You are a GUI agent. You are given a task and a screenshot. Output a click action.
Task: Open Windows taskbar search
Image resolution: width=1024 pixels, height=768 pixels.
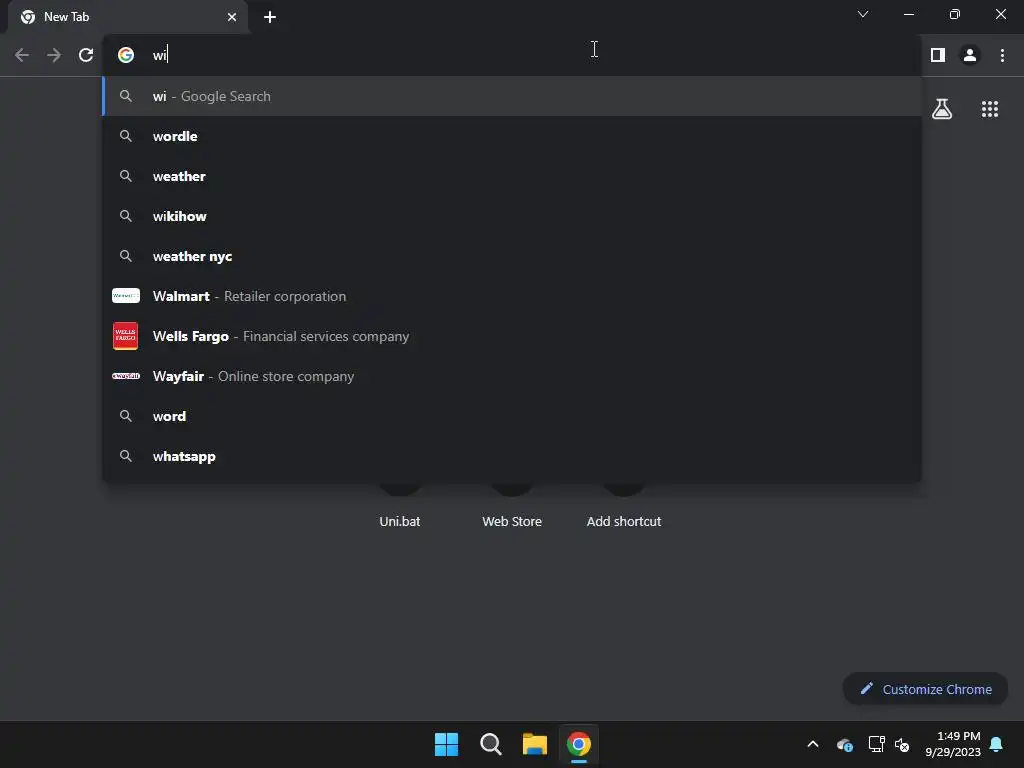(x=490, y=744)
